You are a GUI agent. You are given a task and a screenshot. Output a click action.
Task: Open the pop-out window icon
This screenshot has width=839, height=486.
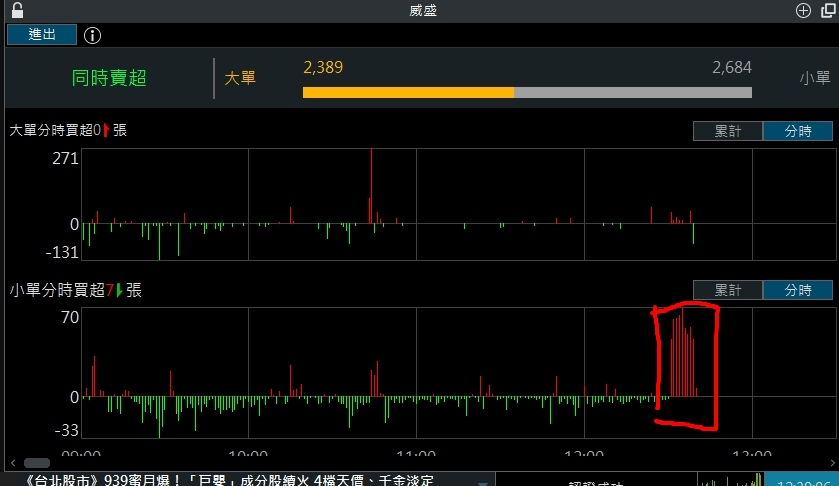click(828, 11)
